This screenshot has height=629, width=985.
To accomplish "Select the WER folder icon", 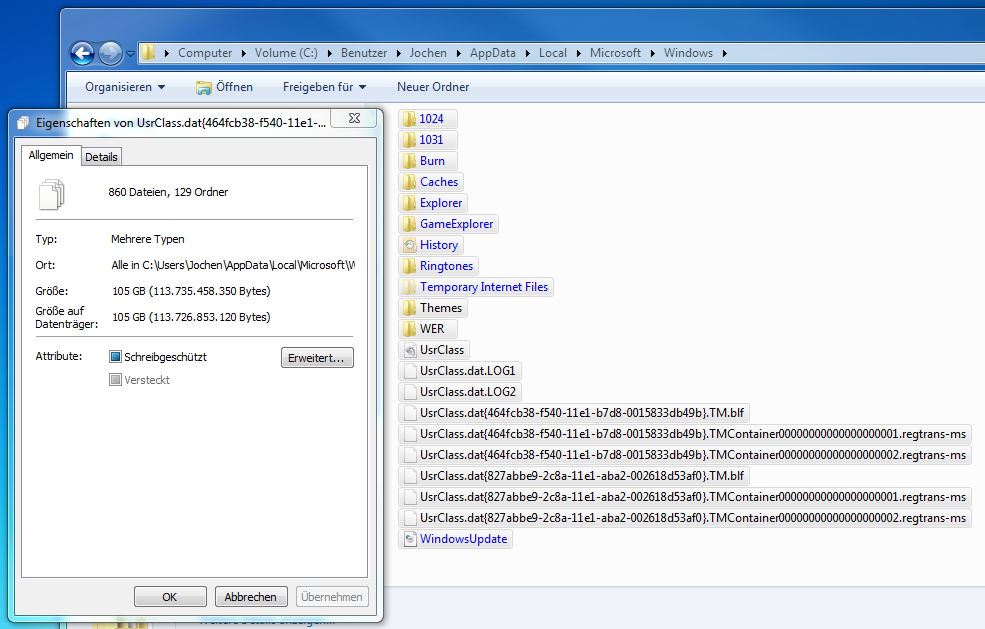I will point(409,329).
